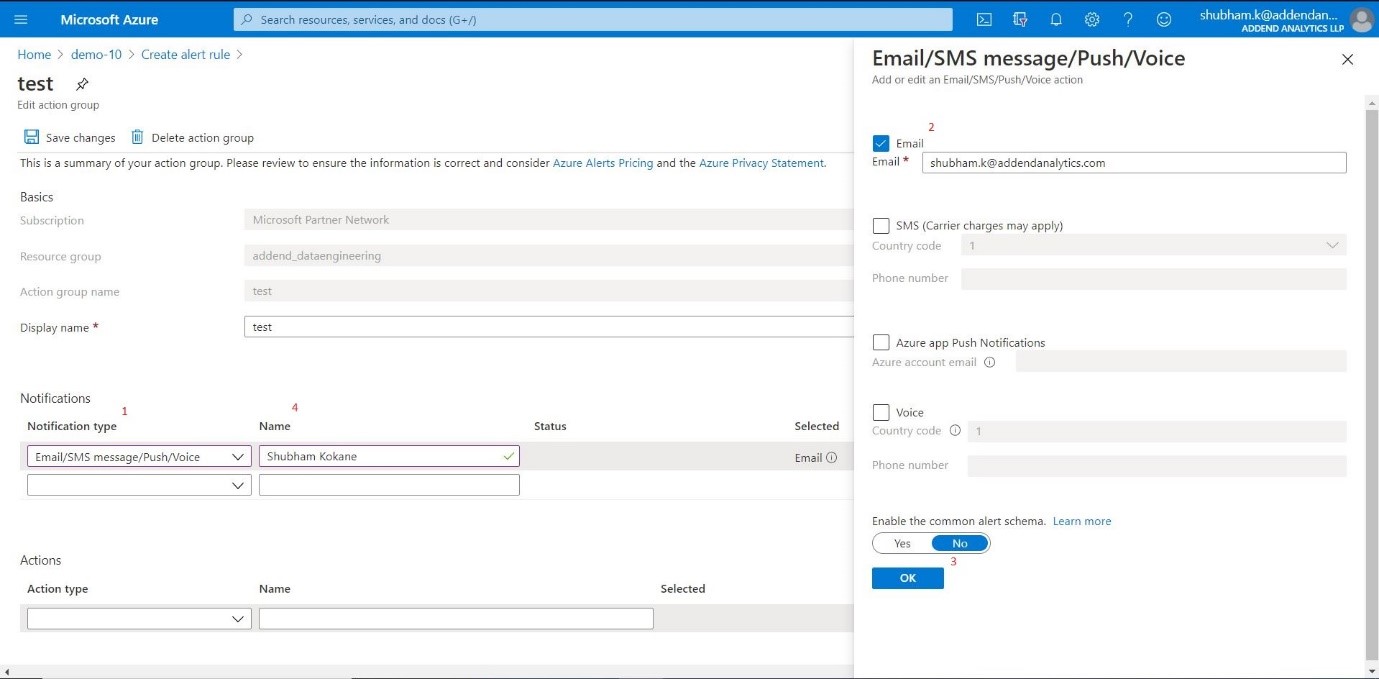The image size is (1379, 679).
Task: Open the SMS country code dropdown
Action: click(1332, 245)
